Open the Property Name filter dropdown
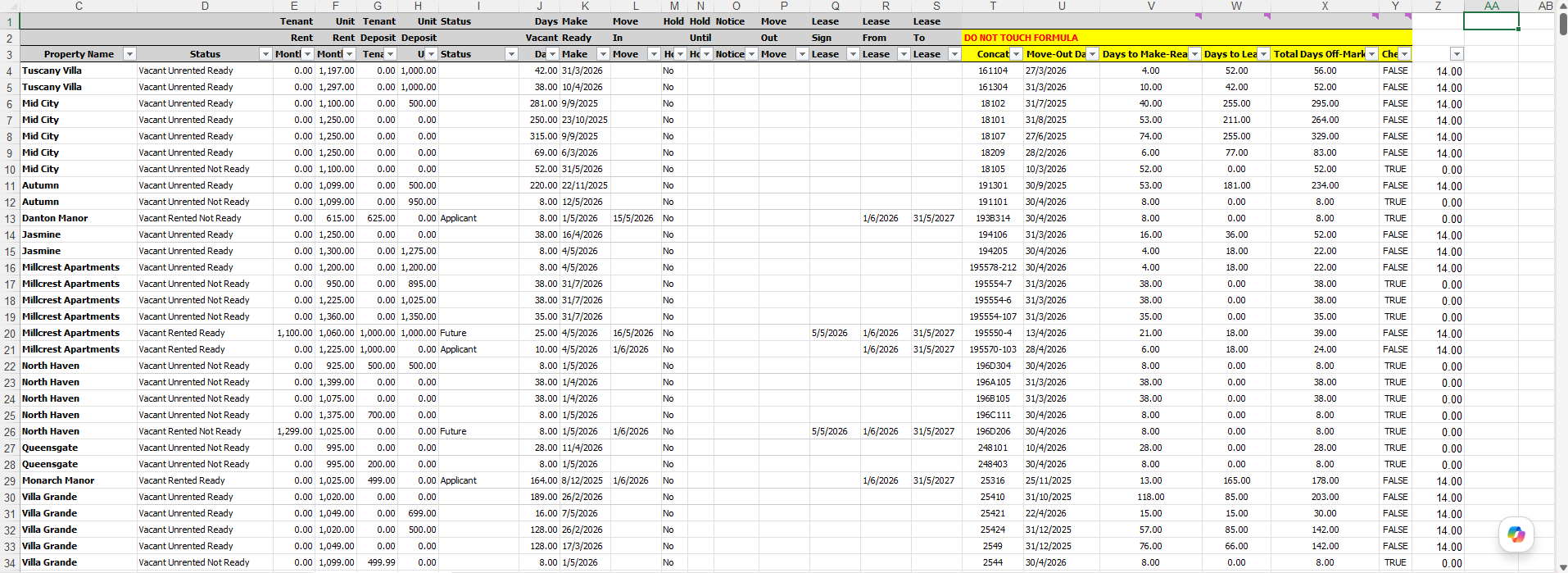This screenshot has width=1568, height=573. (129, 54)
